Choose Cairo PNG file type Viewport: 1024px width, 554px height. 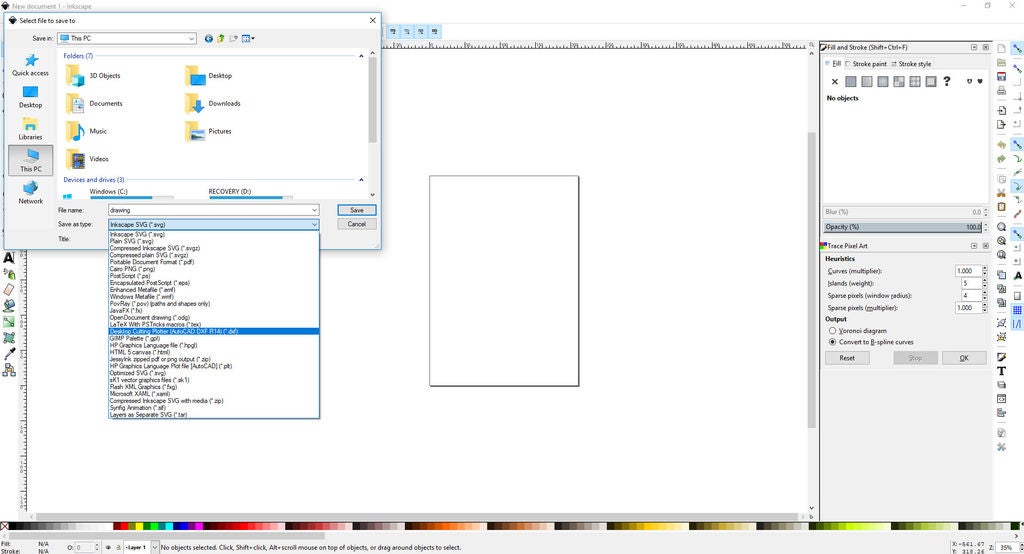click(214, 269)
